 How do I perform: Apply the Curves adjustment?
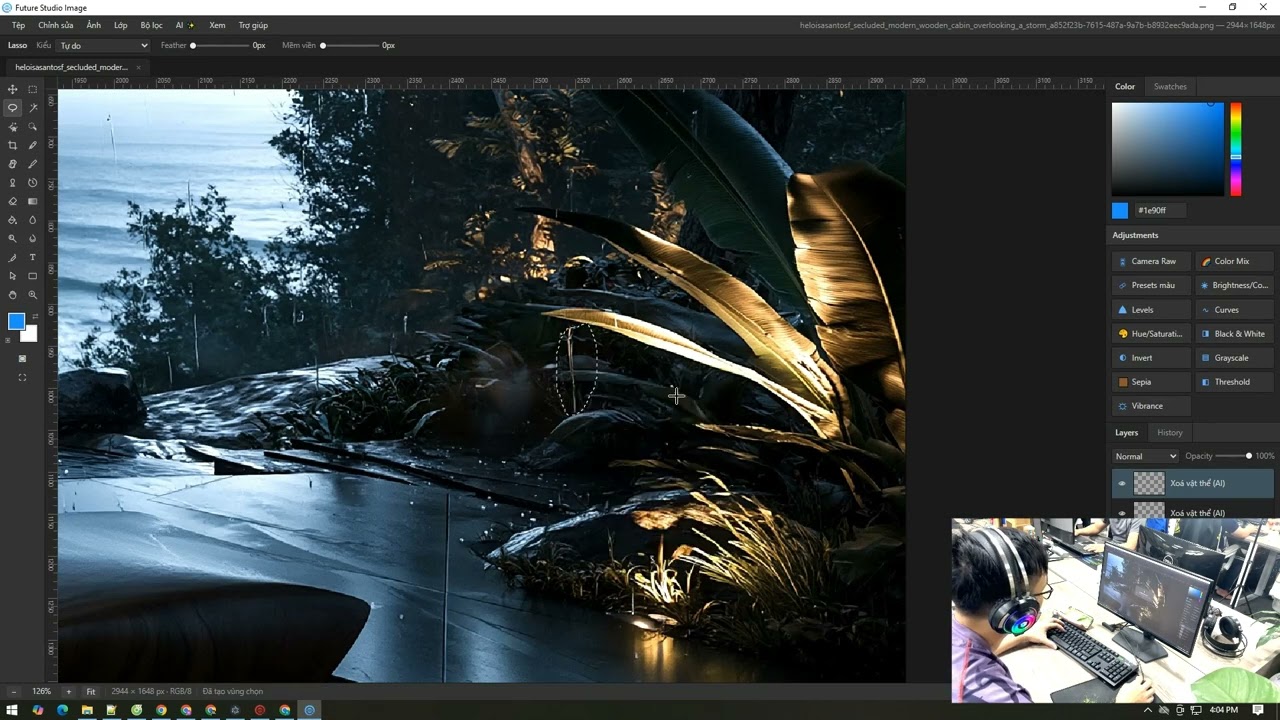tap(1236, 310)
